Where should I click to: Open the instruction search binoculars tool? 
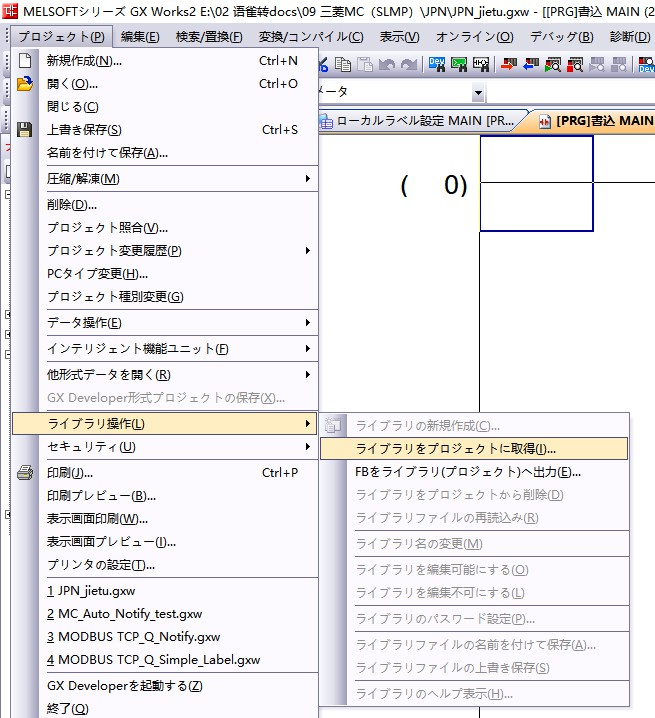click(x=459, y=64)
